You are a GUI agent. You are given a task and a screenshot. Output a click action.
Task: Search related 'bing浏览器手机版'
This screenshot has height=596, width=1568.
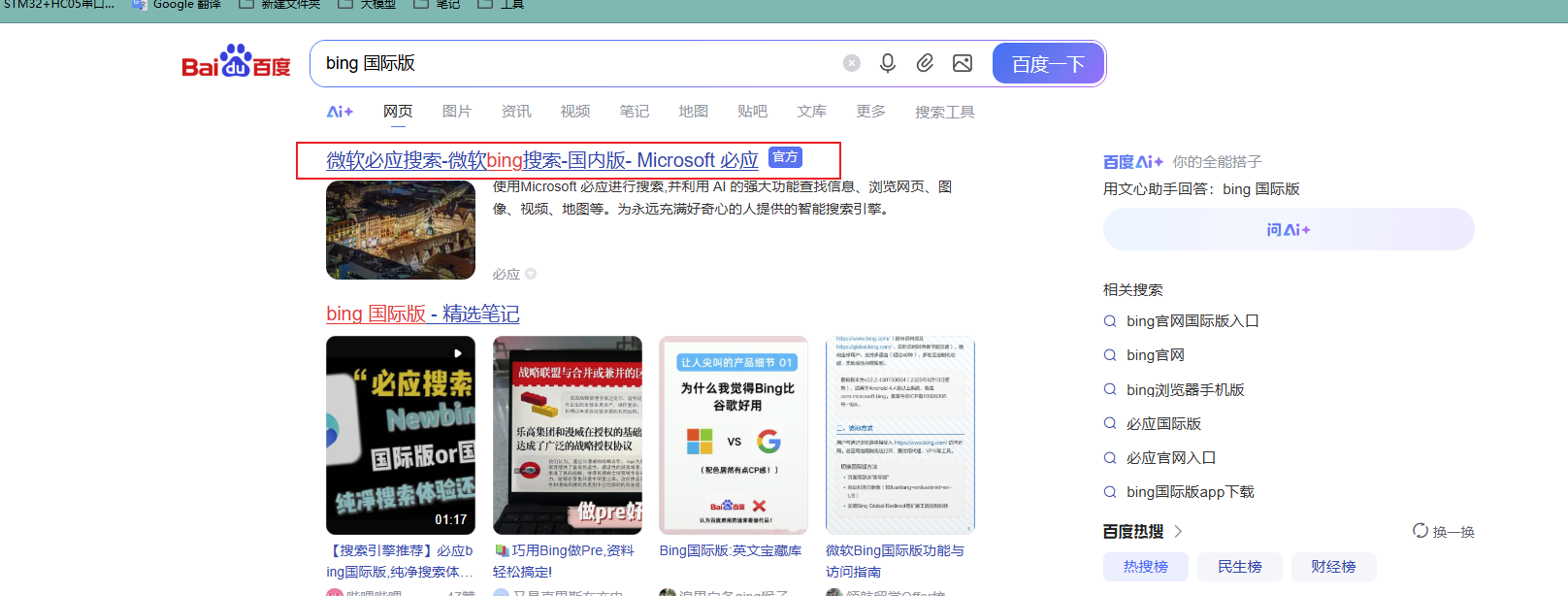coord(1186,389)
